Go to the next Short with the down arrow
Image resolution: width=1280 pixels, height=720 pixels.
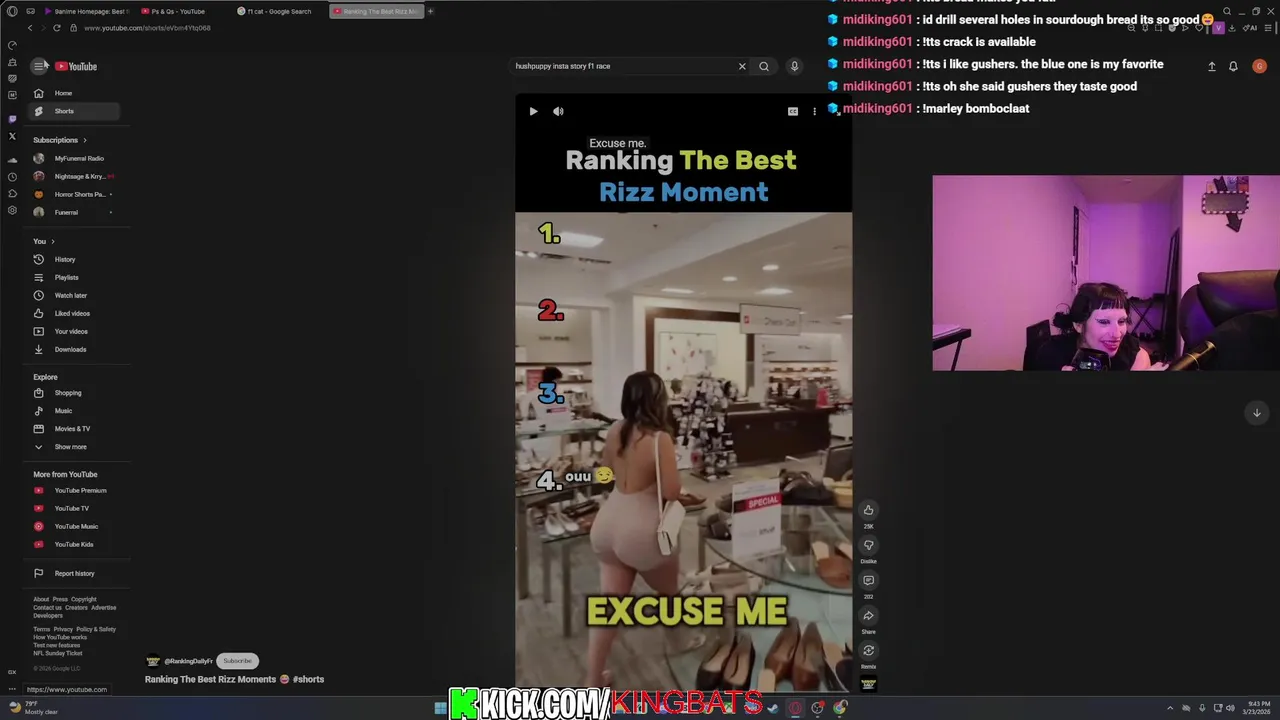tap(1257, 412)
